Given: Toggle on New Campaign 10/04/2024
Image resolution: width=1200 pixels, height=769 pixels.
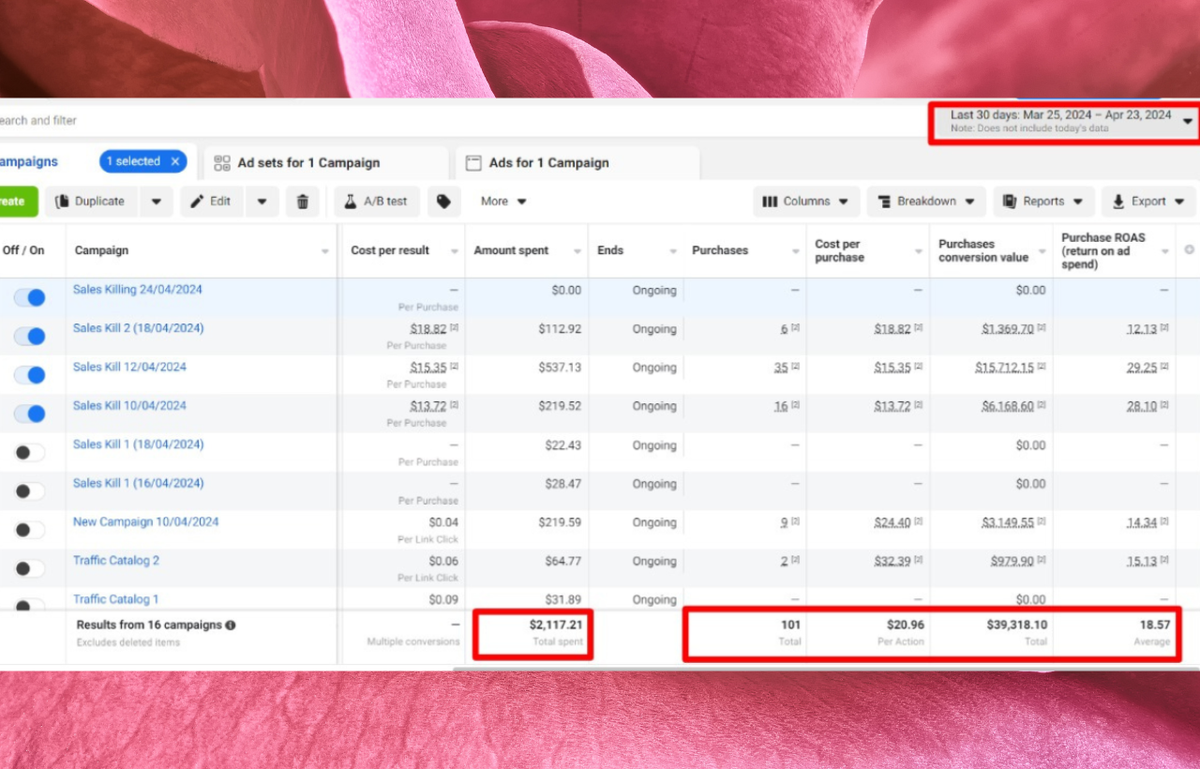Looking at the screenshot, I should (x=30, y=530).
